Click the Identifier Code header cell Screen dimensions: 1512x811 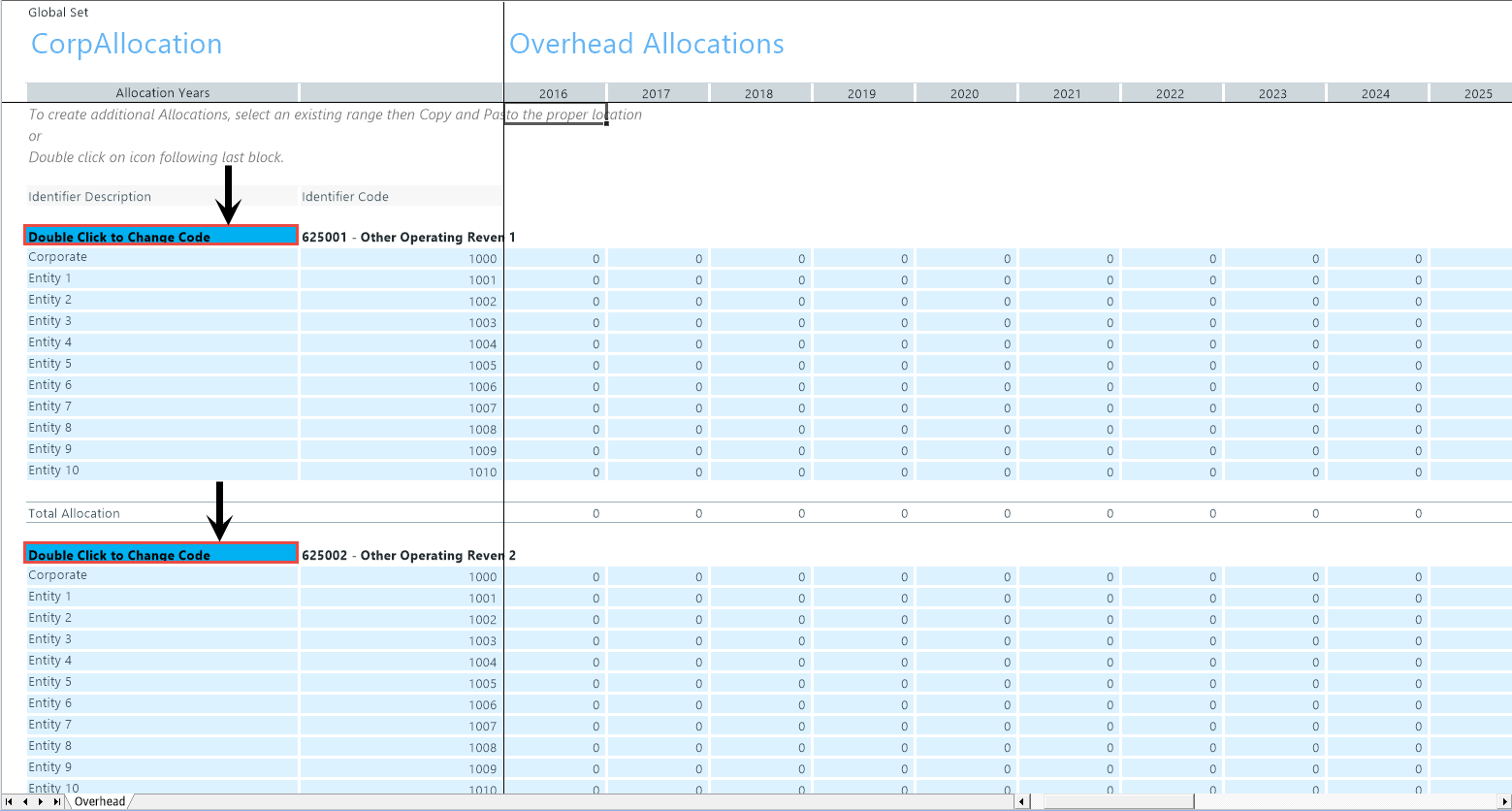click(x=401, y=196)
